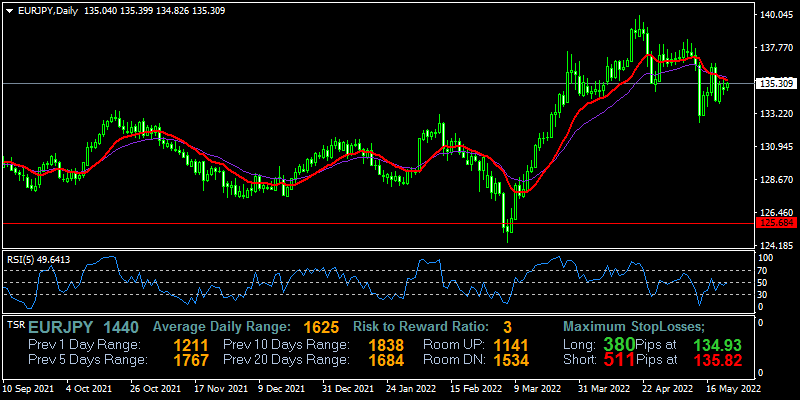The height and width of the screenshot is (400, 800).
Task: Click the Long stop loss 380 pips value
Action: tap(619, 343)
